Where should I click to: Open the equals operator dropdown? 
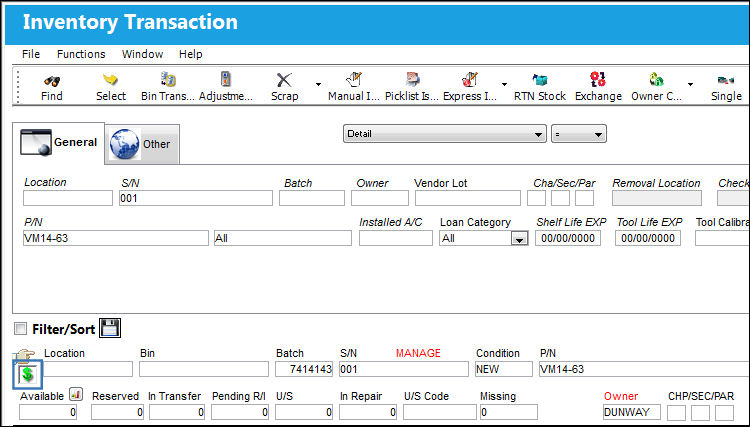(x=579, y=134)
